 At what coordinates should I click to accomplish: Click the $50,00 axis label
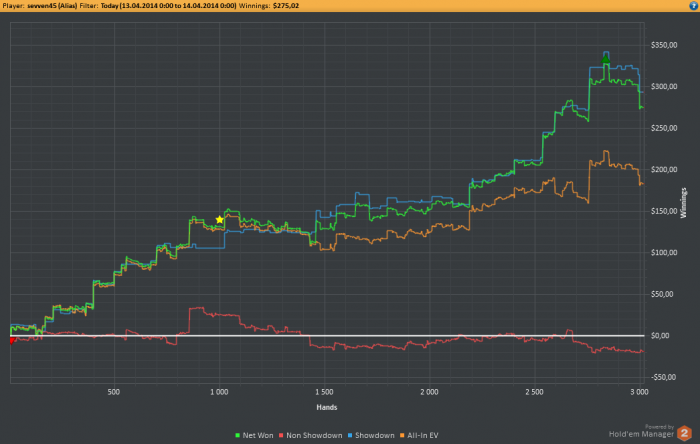click(662, 294)
